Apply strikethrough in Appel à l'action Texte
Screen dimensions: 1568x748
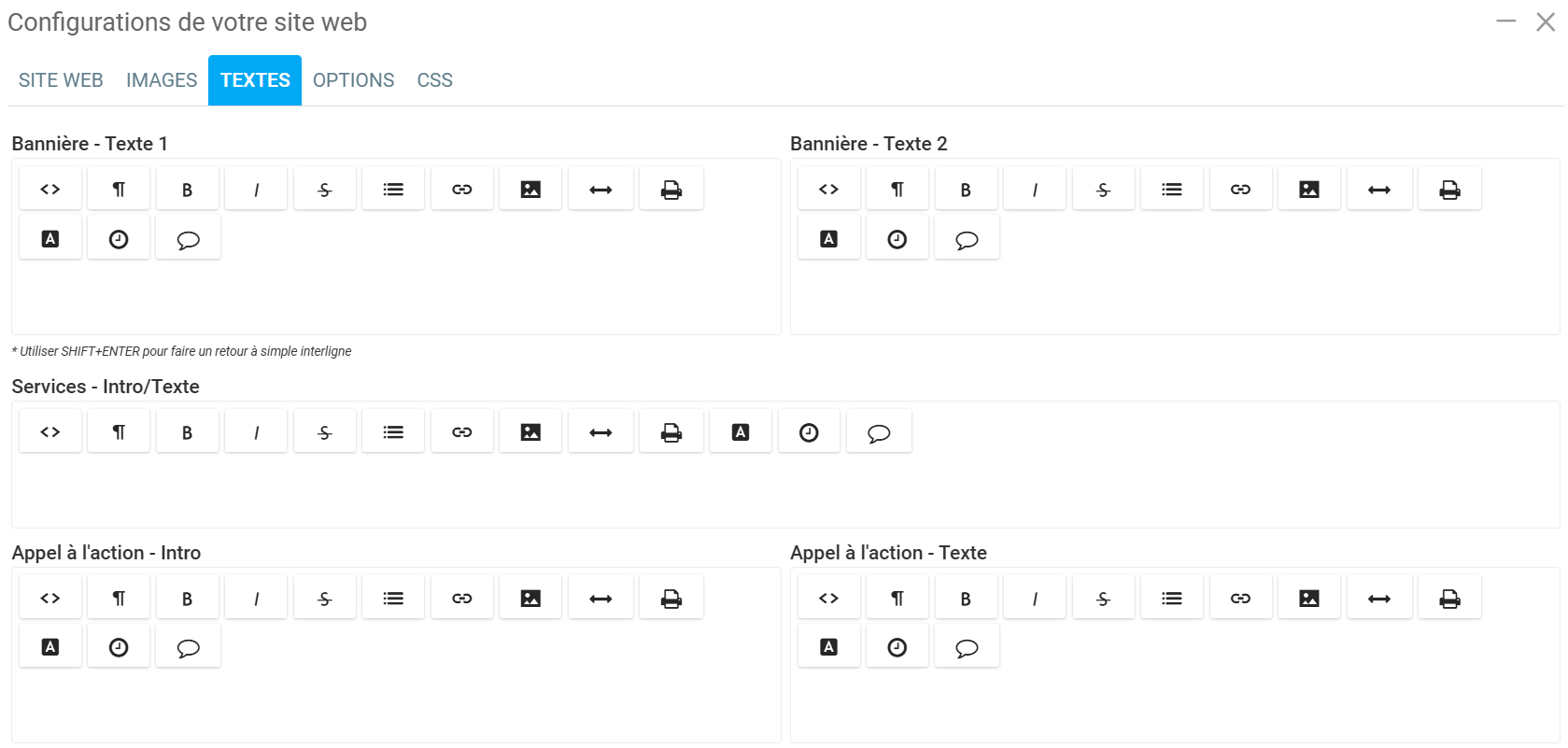(1103, 599)
